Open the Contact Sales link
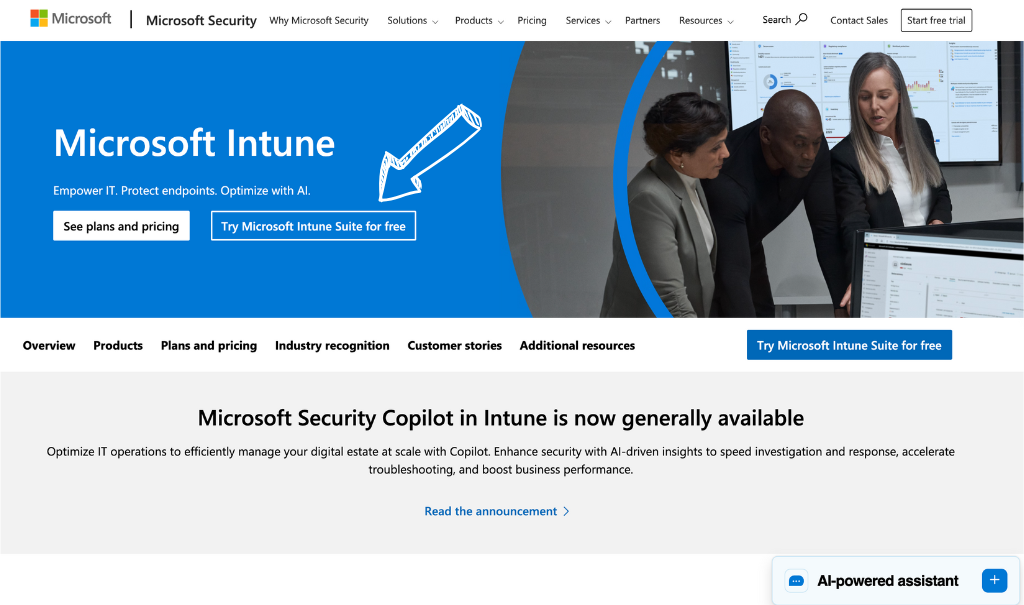Image resolution: width=1024 pixels, height=605 pixels. [858, 20]
